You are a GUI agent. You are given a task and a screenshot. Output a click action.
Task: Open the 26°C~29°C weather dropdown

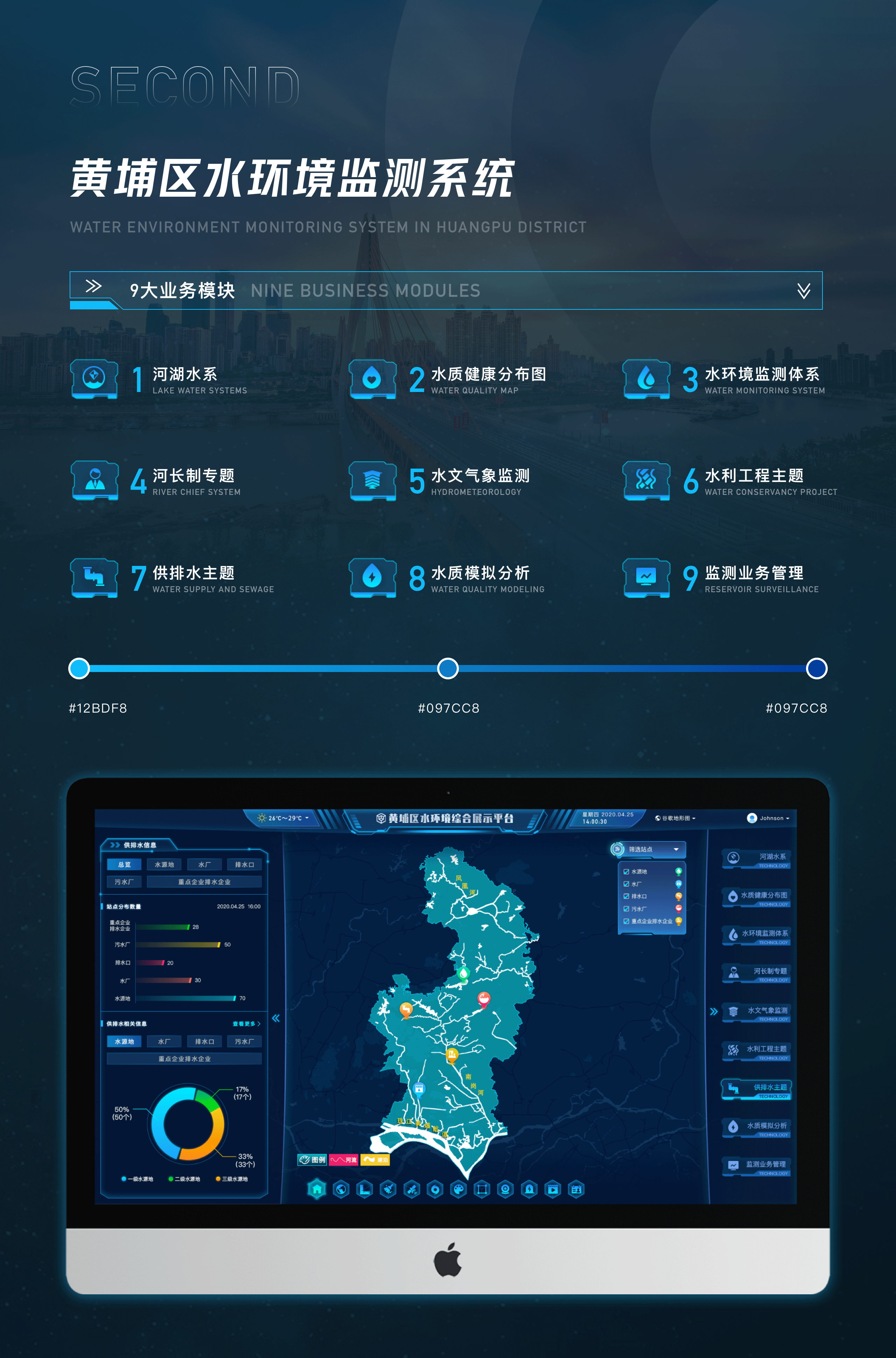click(x=283, y=818)
